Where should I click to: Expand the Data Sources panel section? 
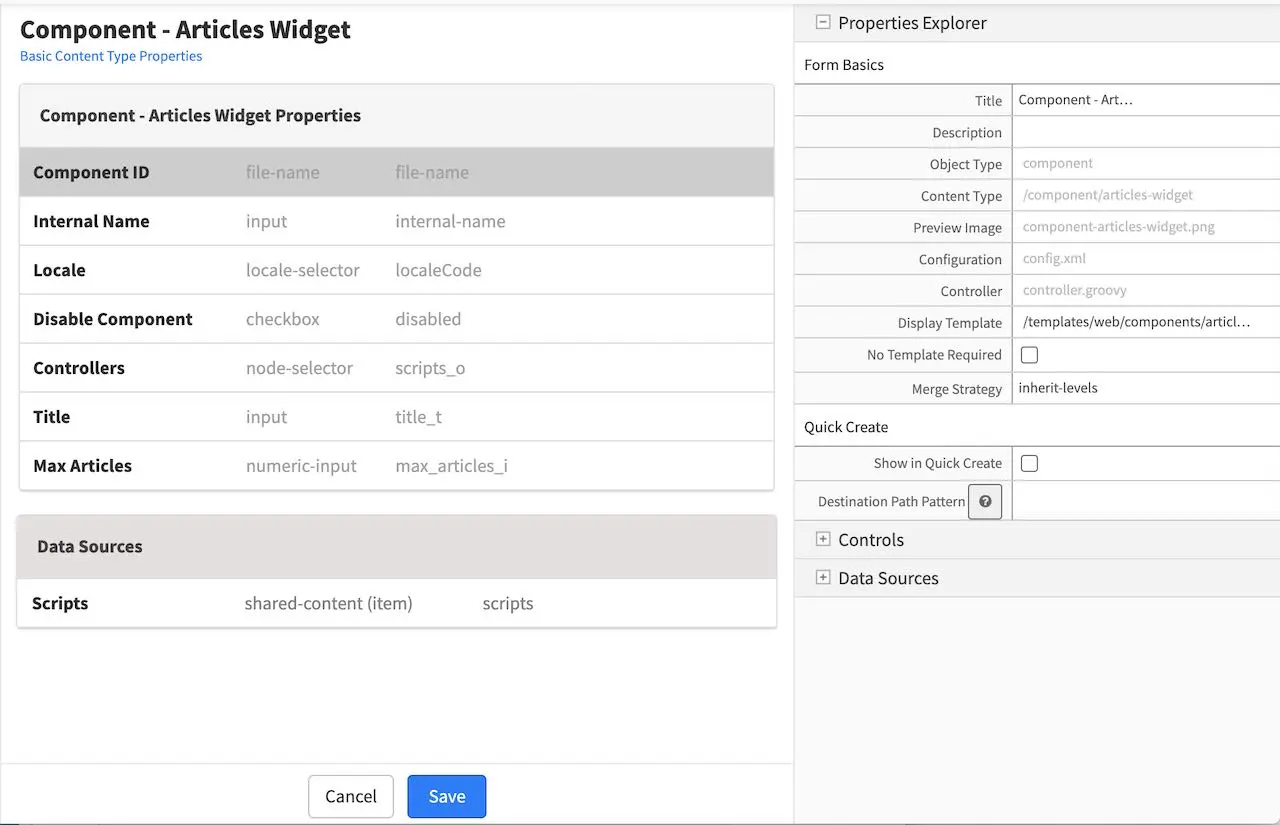tap(823, 577)
